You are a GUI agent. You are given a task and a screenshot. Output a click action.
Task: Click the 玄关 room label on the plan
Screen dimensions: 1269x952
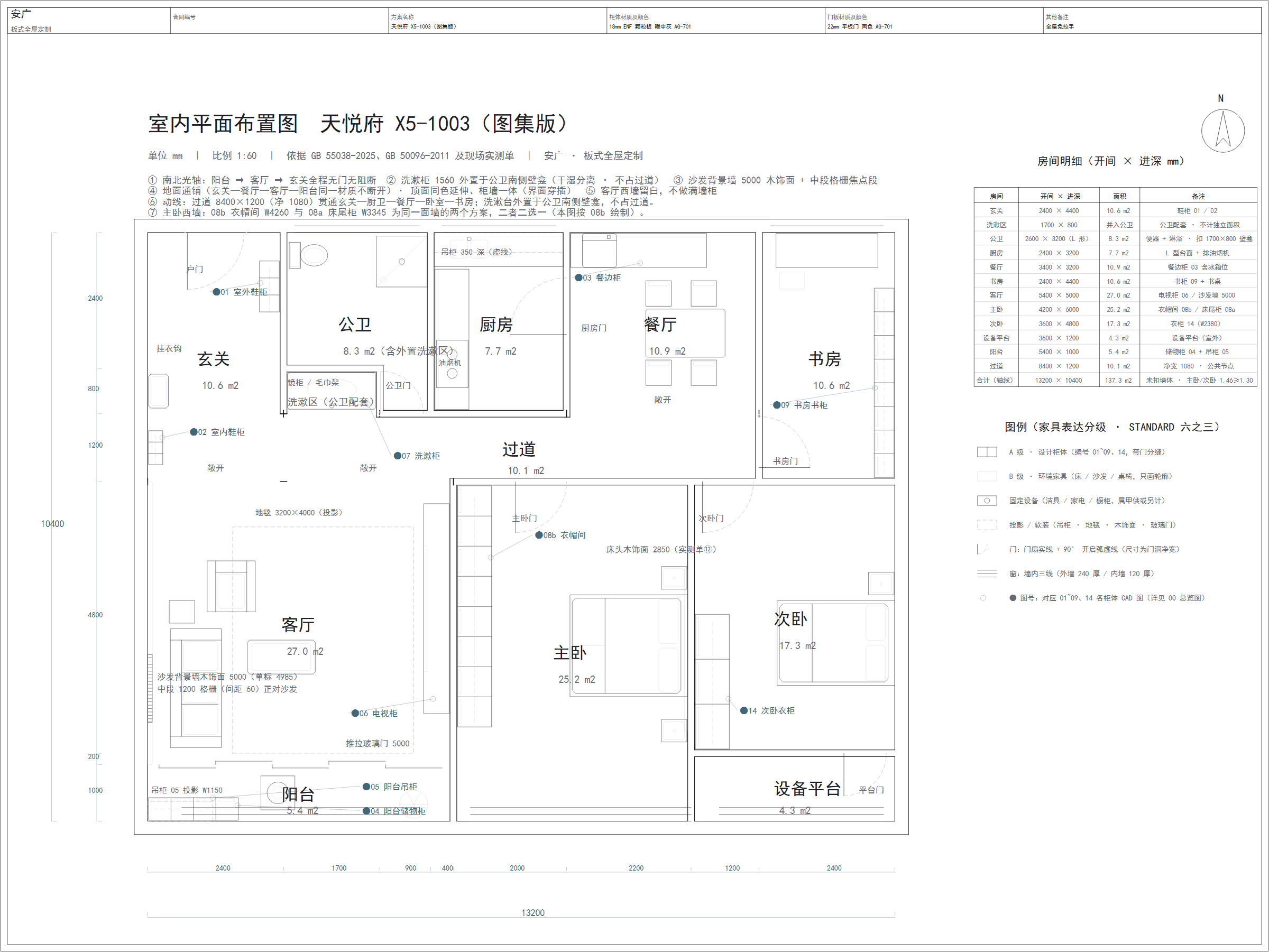coord(214,359)
